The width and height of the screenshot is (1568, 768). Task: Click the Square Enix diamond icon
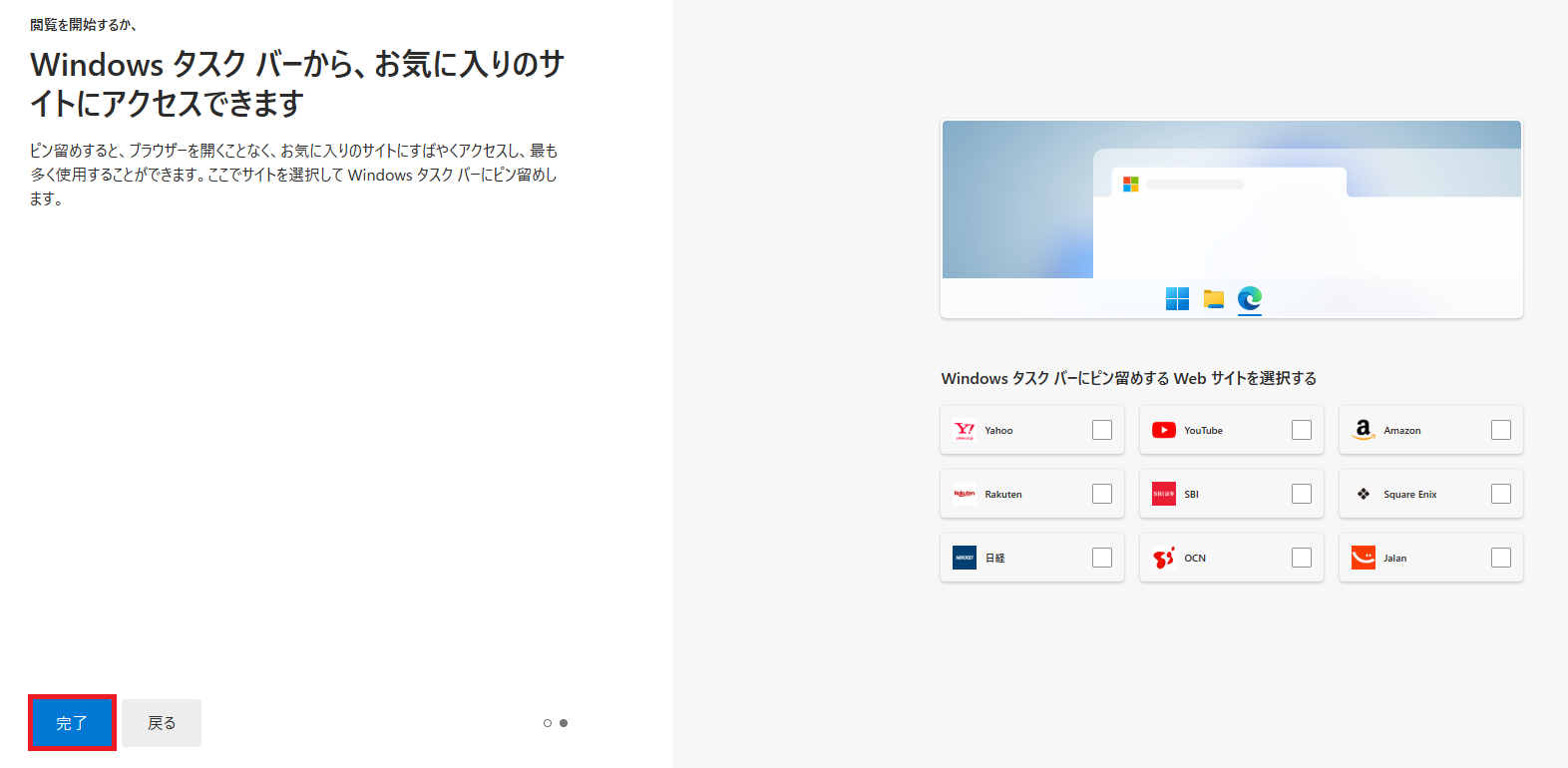[1364, 494]
